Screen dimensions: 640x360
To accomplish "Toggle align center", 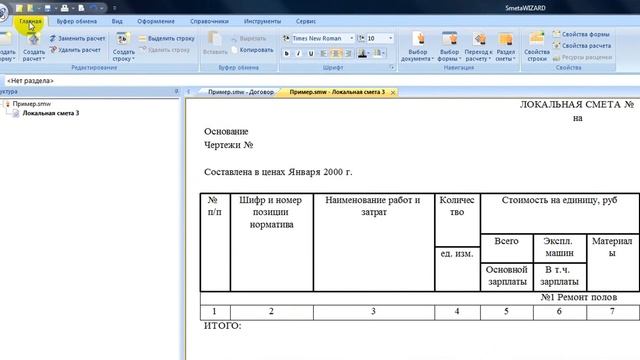I will (336, 53).
